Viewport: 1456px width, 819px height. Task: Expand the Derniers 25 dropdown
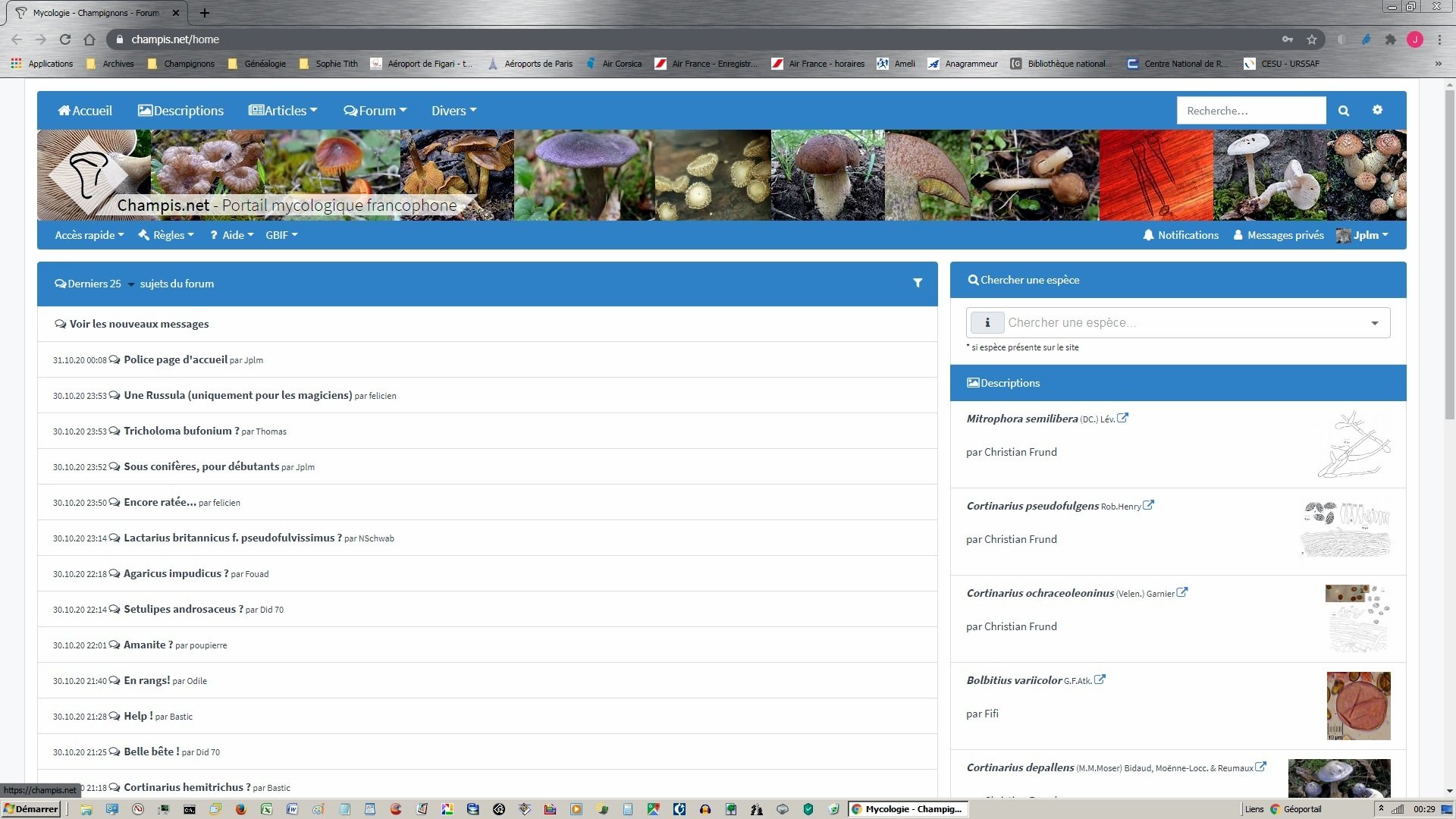coord(130,284)
